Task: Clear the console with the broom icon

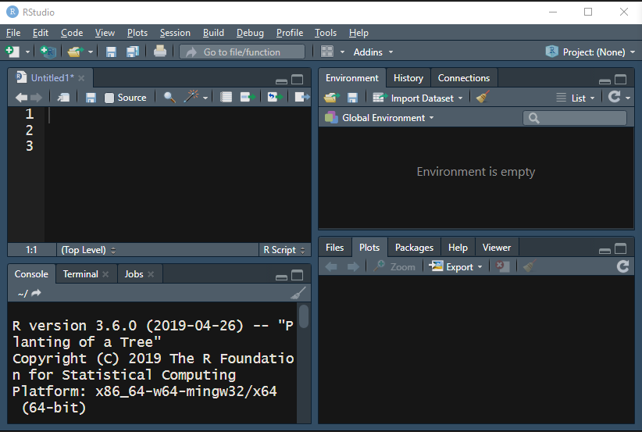Action: tap(298, 293)
